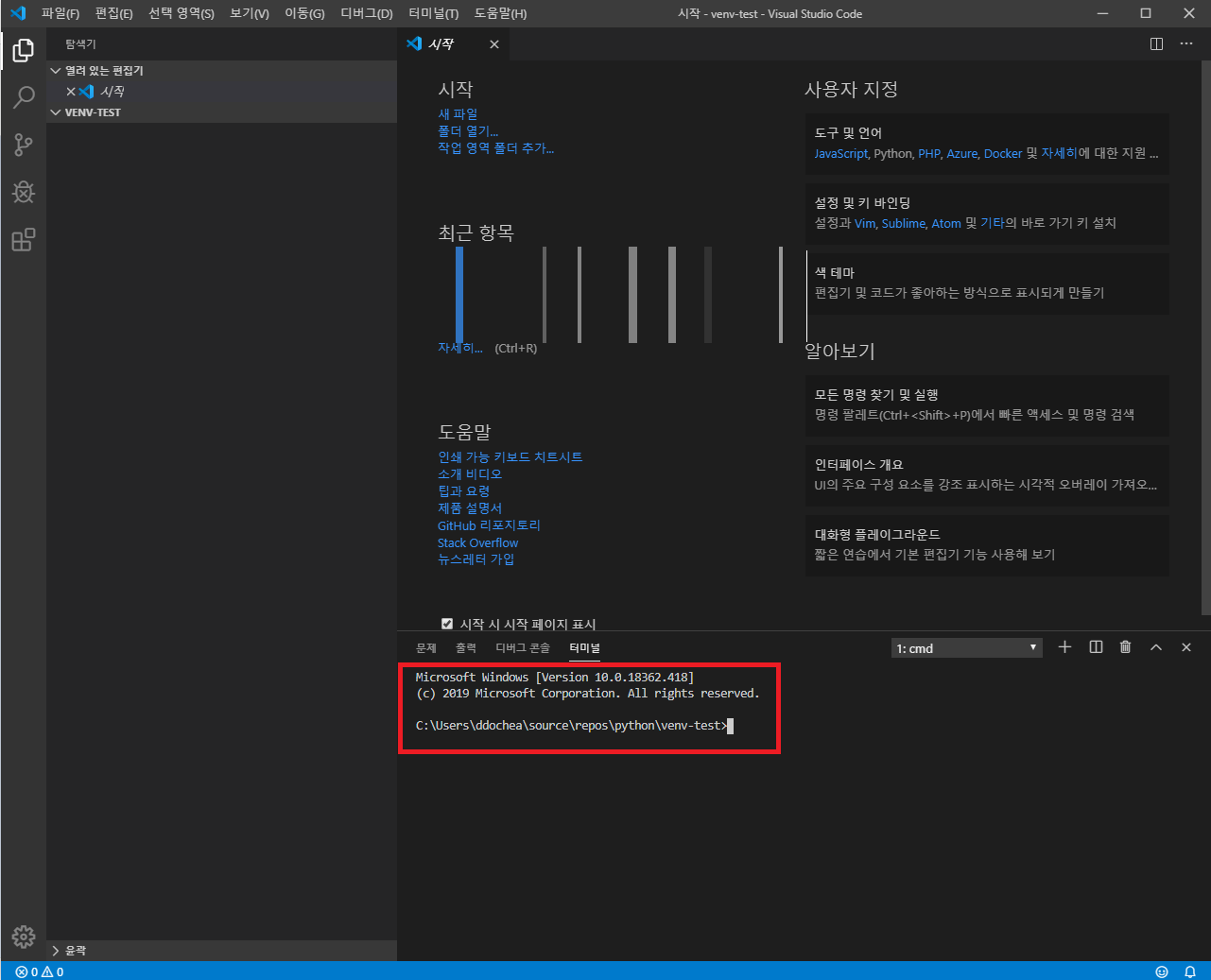Collapse the VENV-TEST folder section
Viewport: 1211px width, 980px height.
(221, 112)
